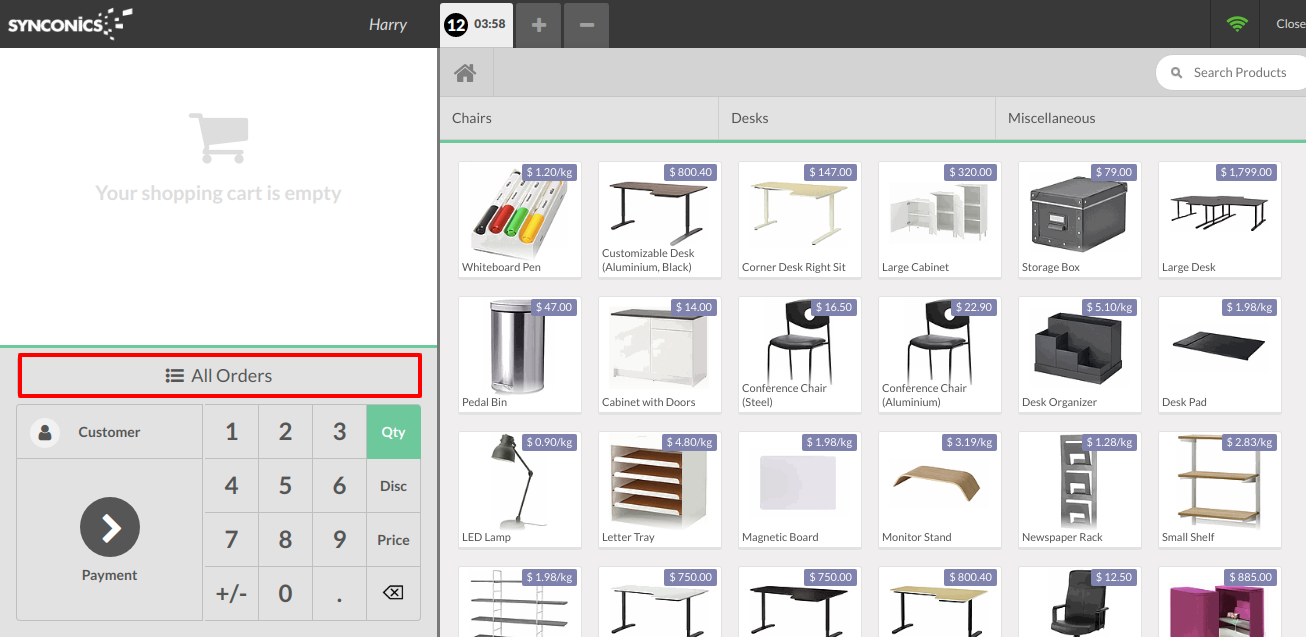Tap numpad key 8
This screenshot has width=1306, height=637.
[x=285, y=540]
